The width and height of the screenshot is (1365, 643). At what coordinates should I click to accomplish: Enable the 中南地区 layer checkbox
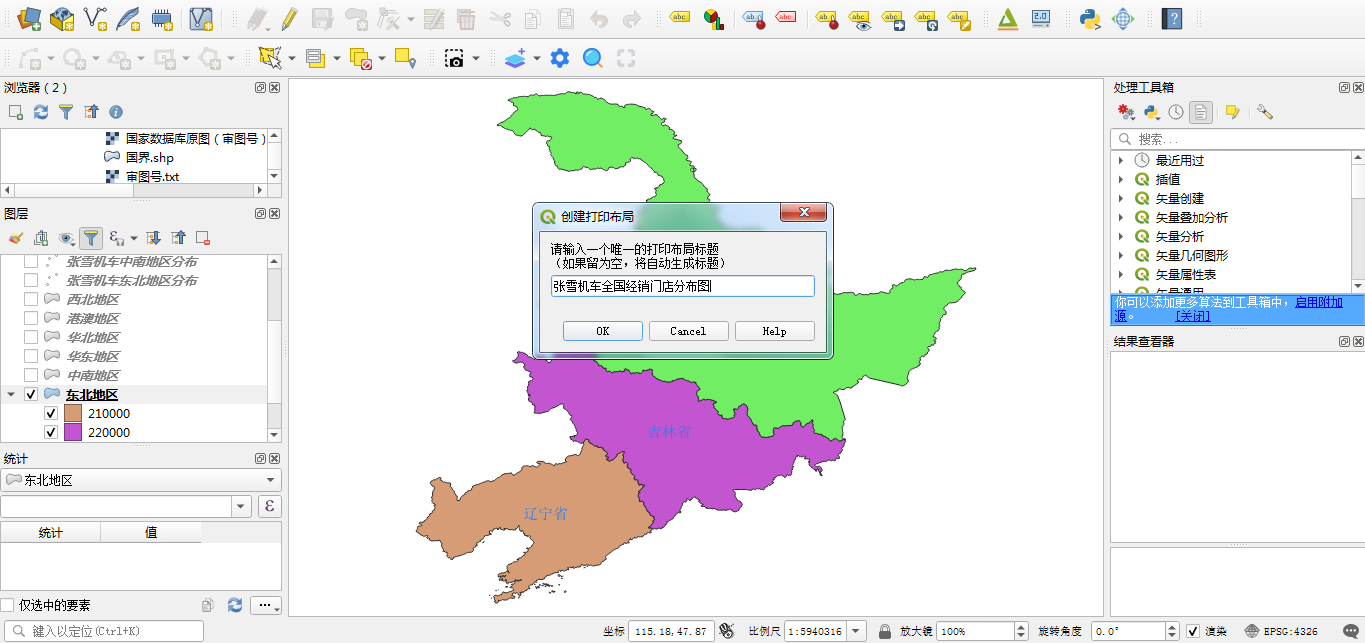click(x=31, y=375)
